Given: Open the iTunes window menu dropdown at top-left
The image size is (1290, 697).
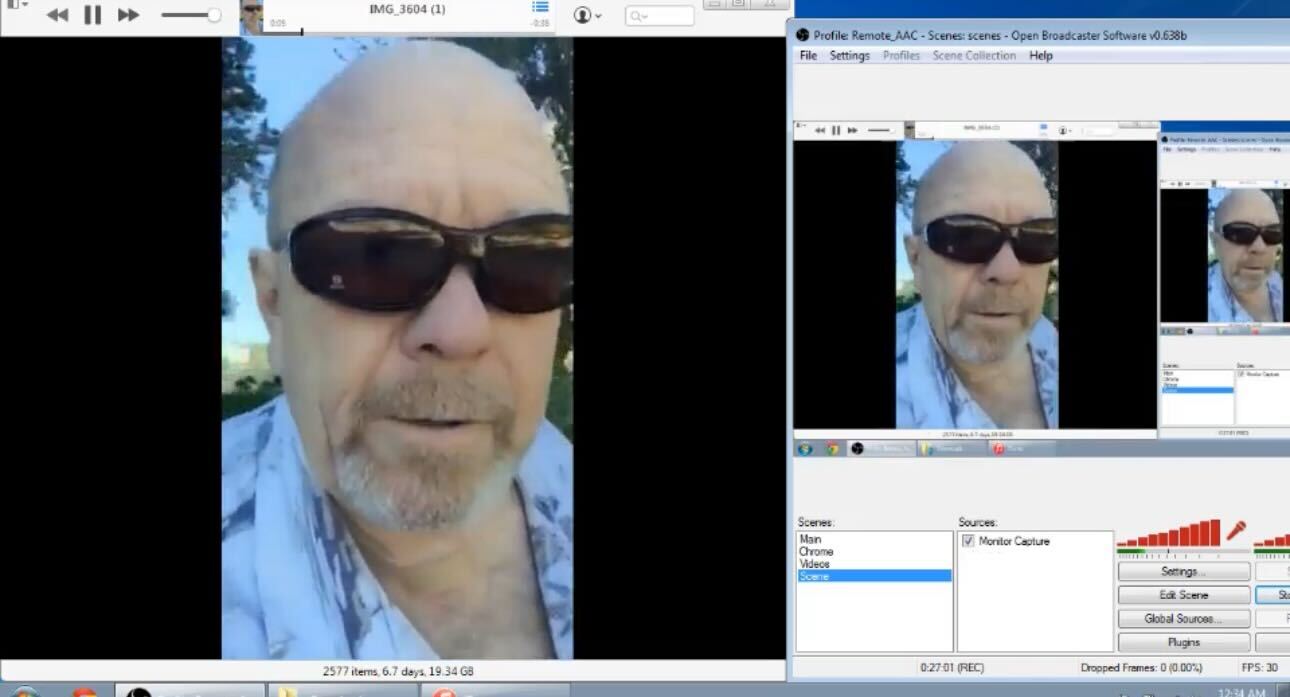Looking at the screenshot, I should click(16, 5).
